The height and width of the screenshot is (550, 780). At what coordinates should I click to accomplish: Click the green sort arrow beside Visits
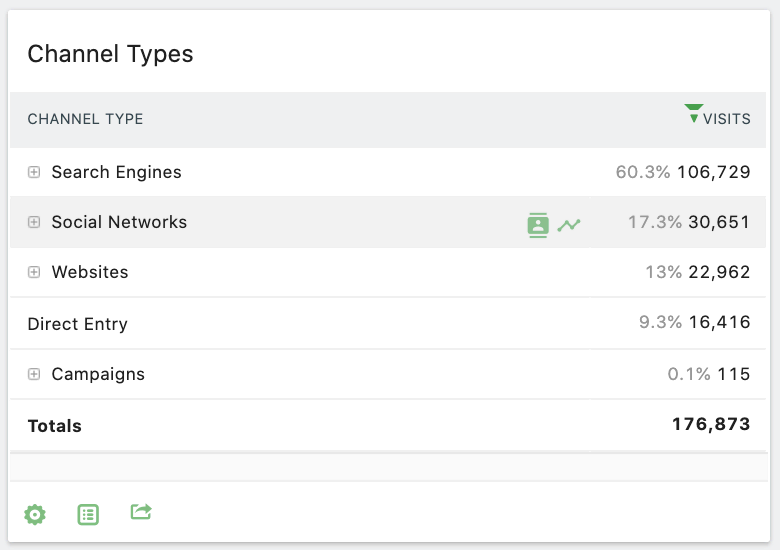(693, 113)
